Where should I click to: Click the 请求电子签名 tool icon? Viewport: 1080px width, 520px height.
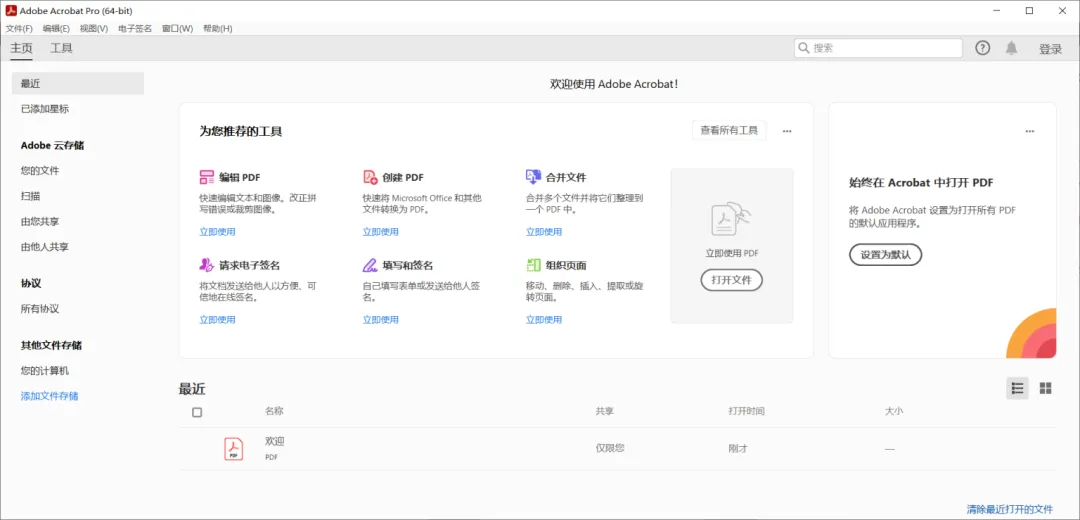[x=207, y=265]
